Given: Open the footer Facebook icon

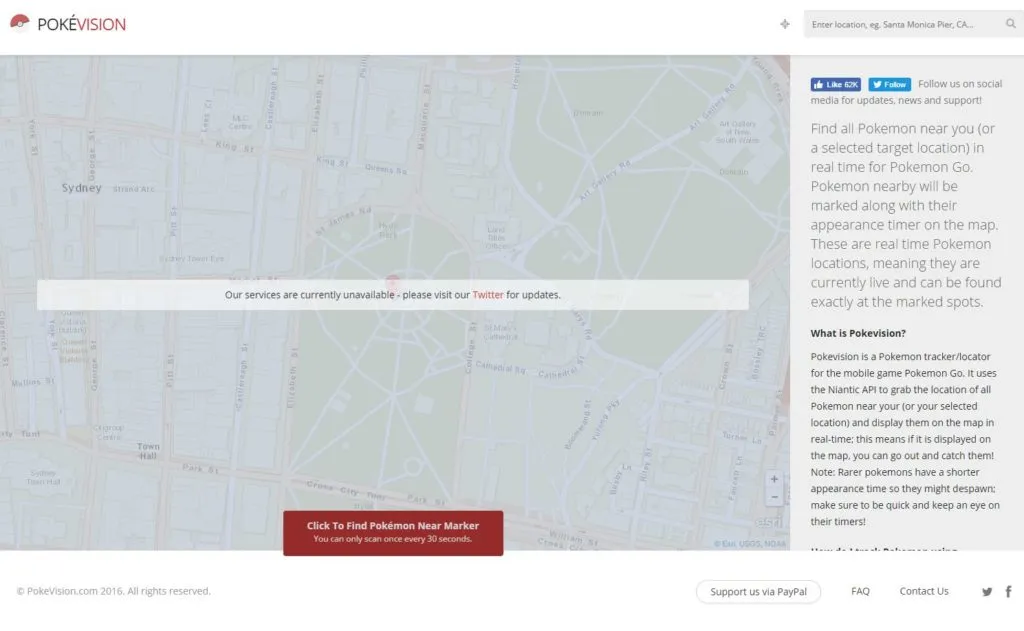Looking at the screenshot, I should (1008, 592).
